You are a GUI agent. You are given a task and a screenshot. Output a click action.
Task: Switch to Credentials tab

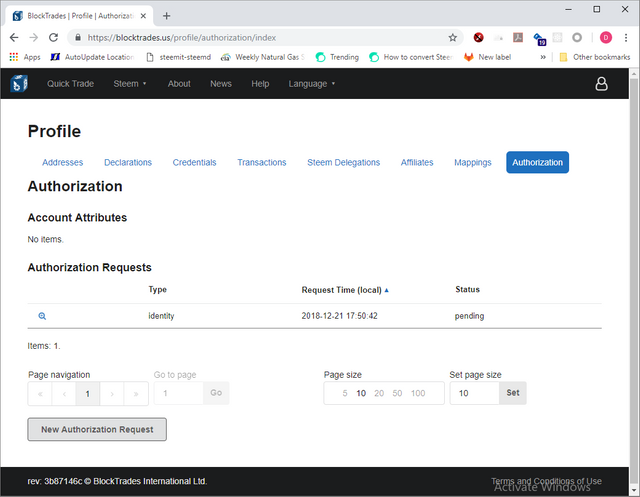[x=194, y=162]
